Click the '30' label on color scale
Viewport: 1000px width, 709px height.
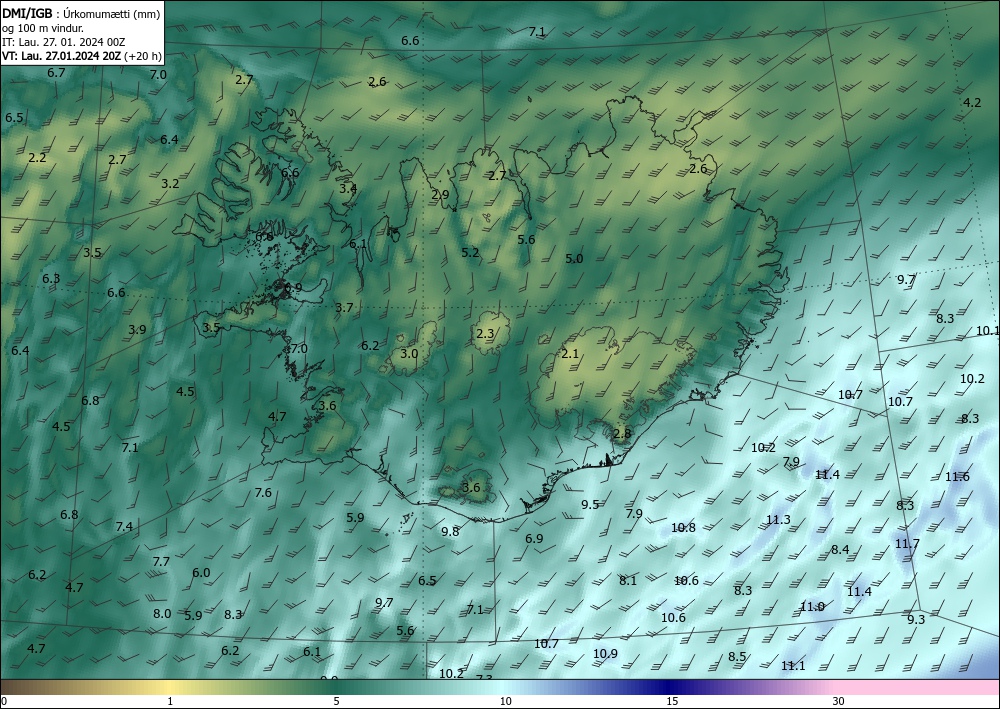pyautogui.click(x=839, y=701)
